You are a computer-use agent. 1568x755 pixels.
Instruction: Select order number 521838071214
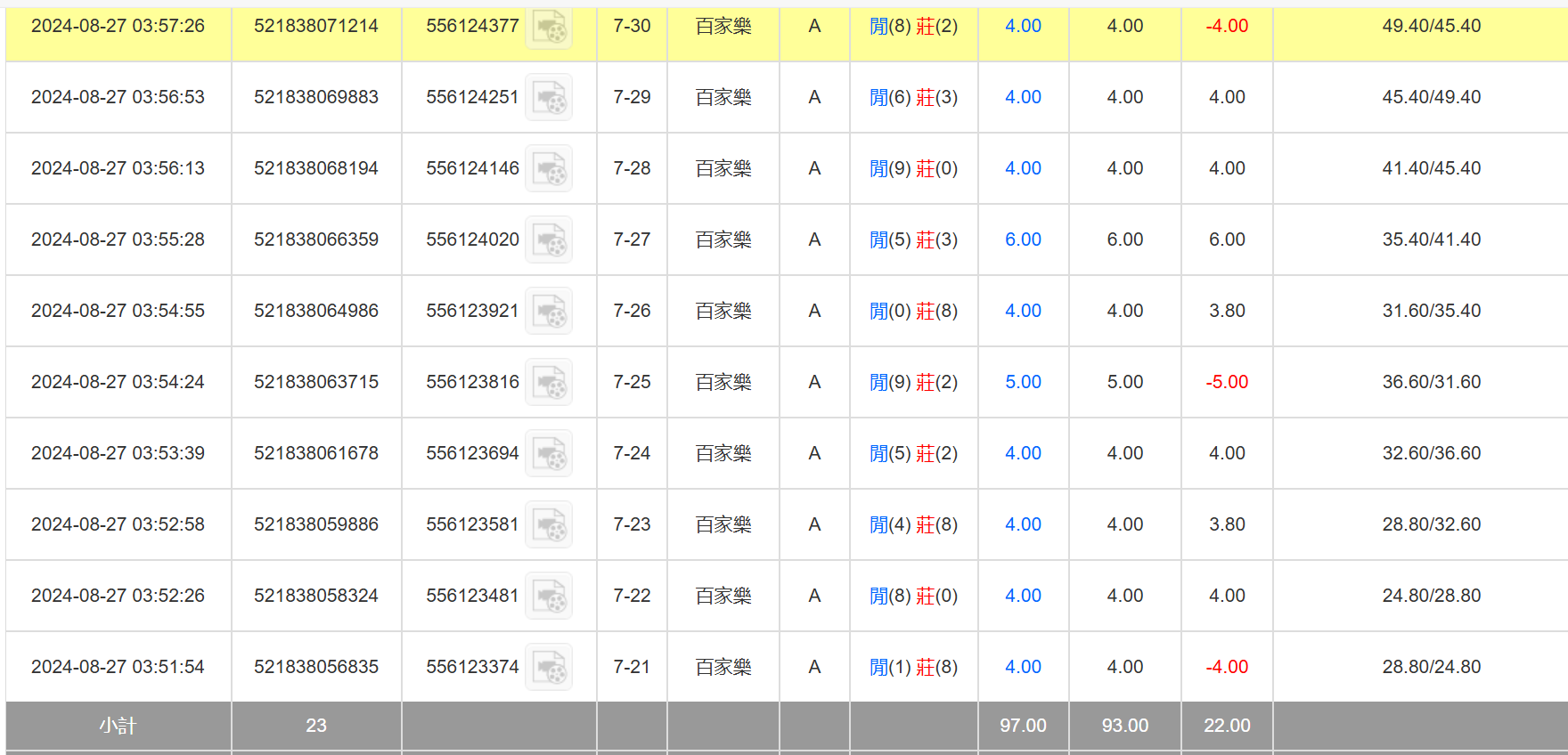pyautogui.click(x=315, y=26)
